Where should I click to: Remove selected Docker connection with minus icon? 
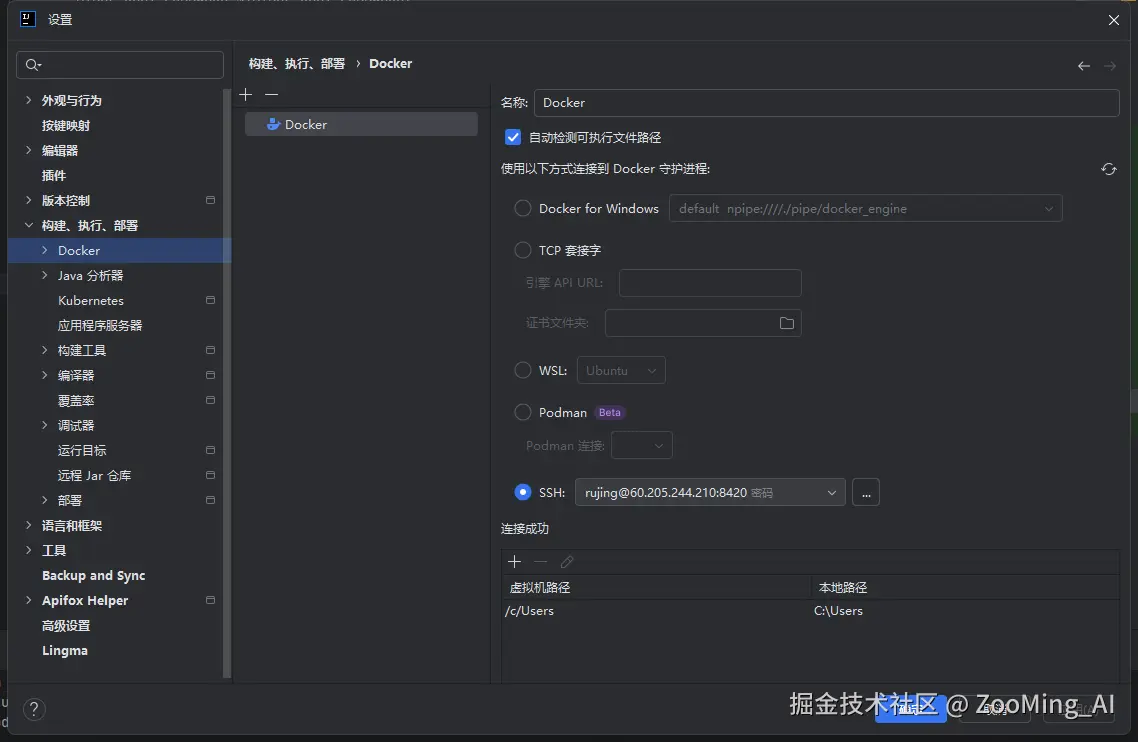click(x=271, y=94)
